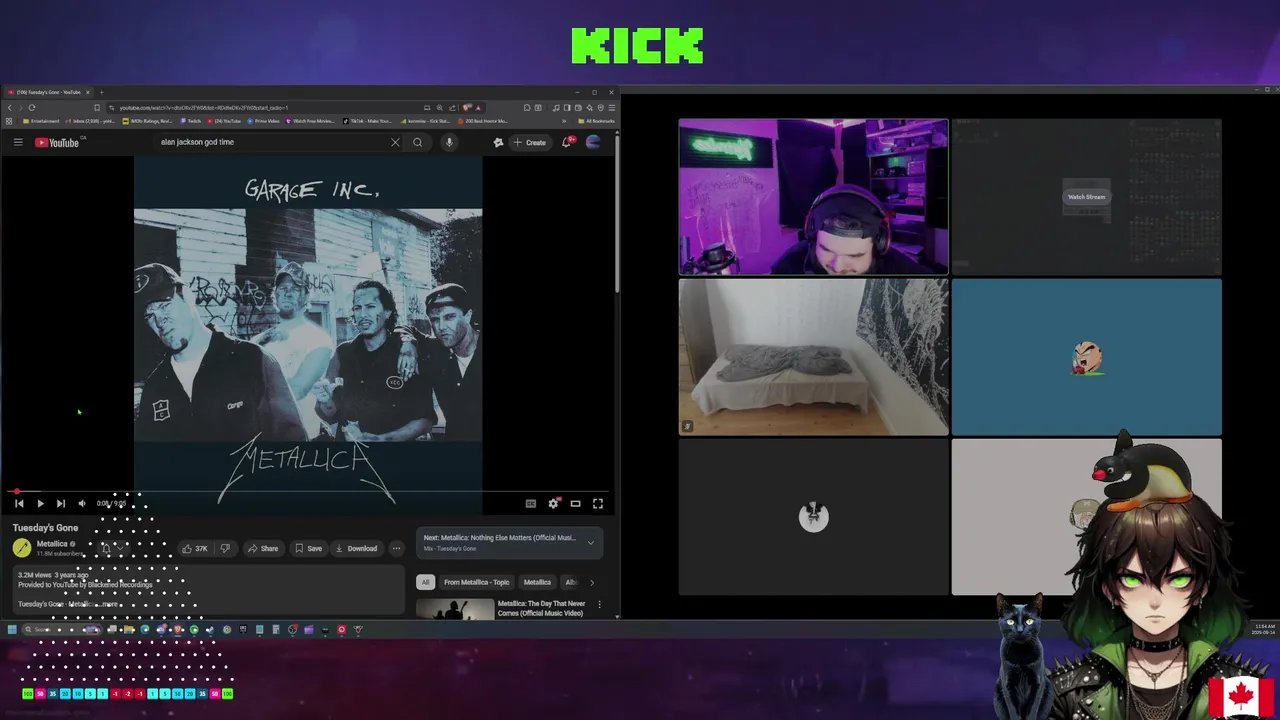Play the Tuesday's Gone video
This screenshot has height=720, width=1280.
point(40,503)
